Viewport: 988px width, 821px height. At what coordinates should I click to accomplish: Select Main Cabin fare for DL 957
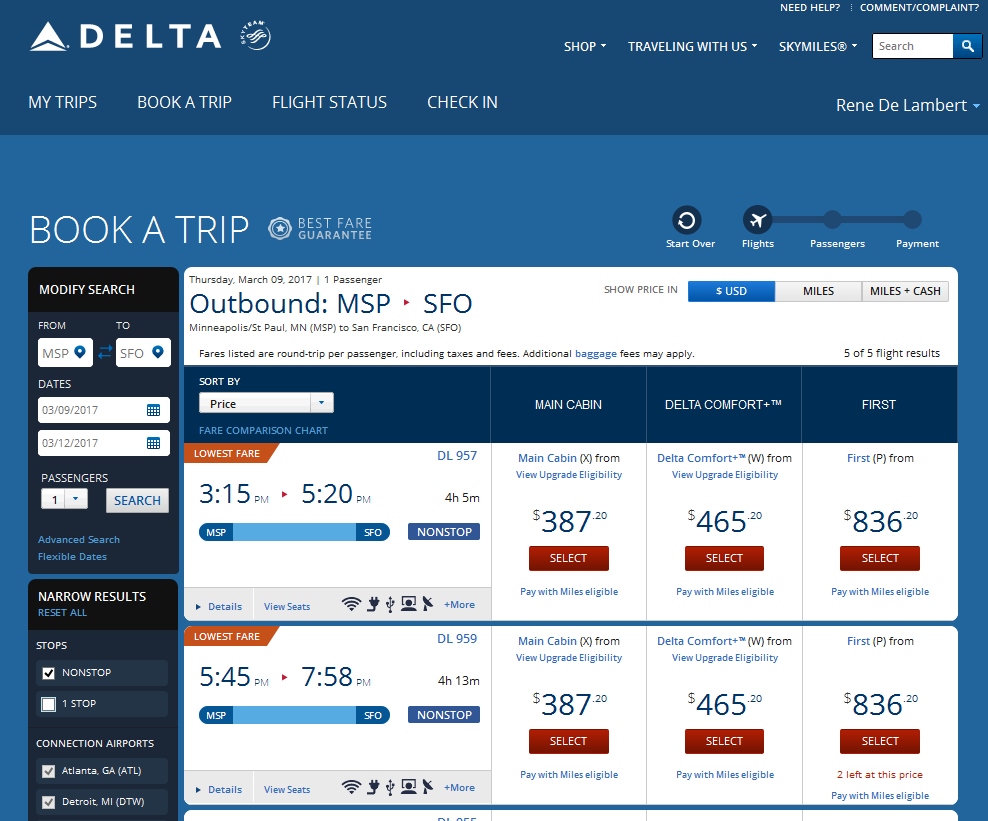click(x=568, y=558)
